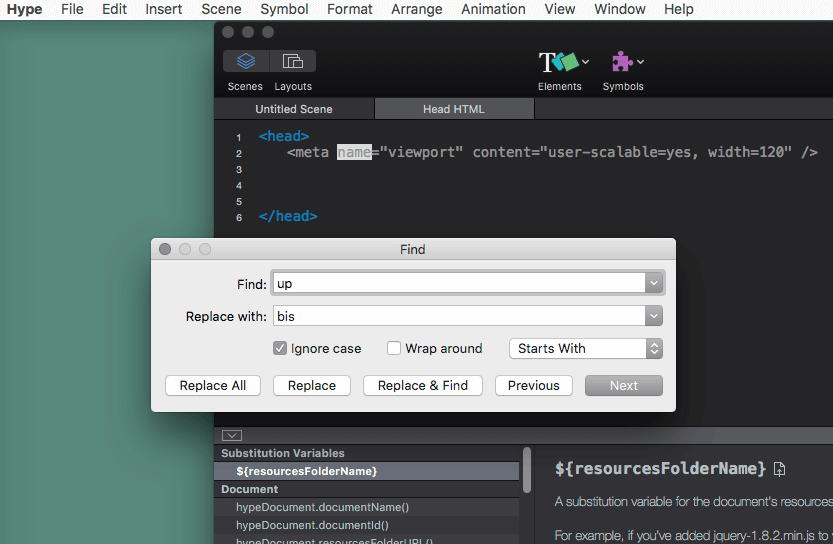Open the Edit menu
Image resolution: width=833 pixels, height=544 pixels.
click(x=114, y=9)
